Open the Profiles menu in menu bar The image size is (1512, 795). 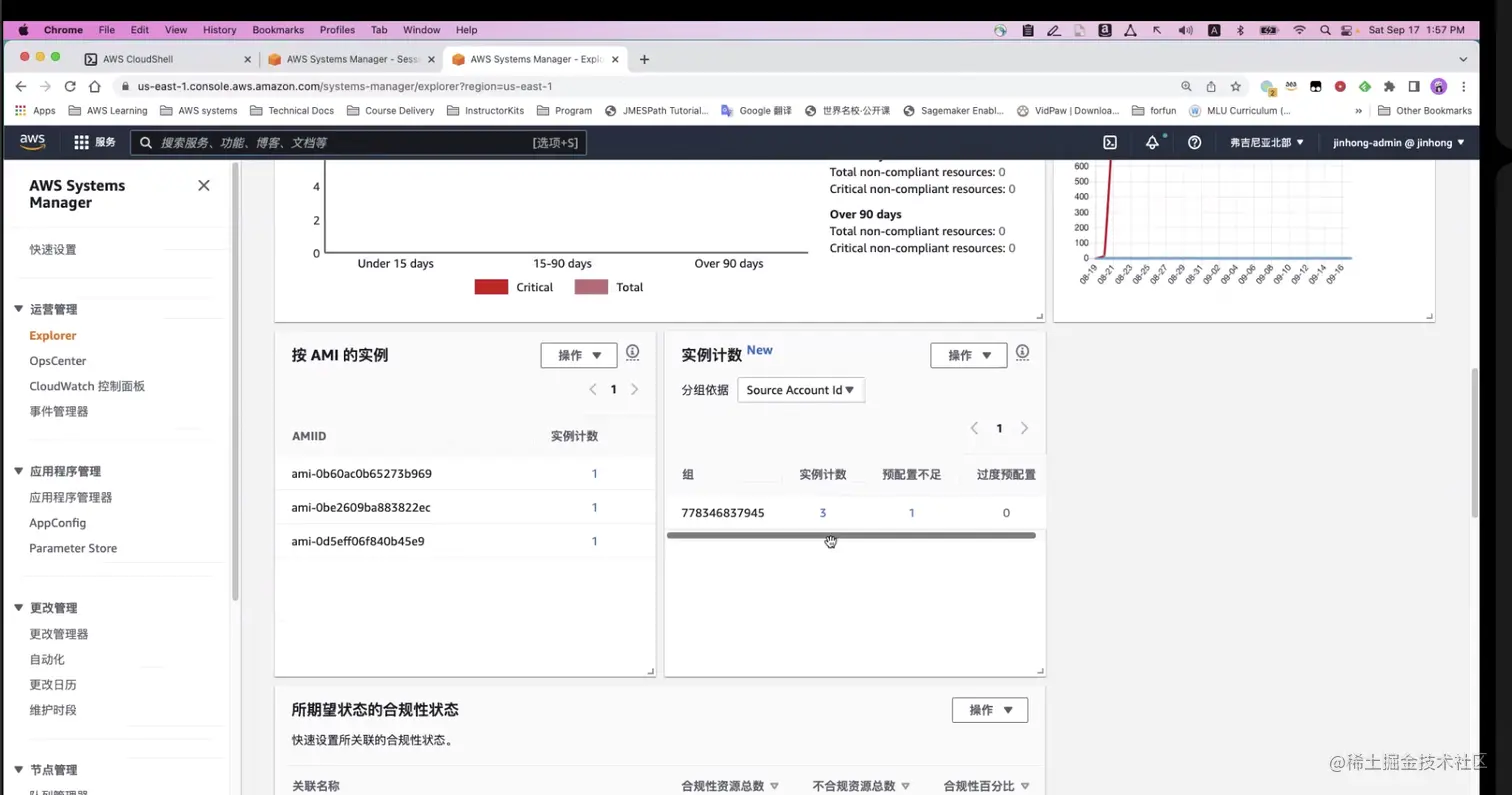[337, 30]
